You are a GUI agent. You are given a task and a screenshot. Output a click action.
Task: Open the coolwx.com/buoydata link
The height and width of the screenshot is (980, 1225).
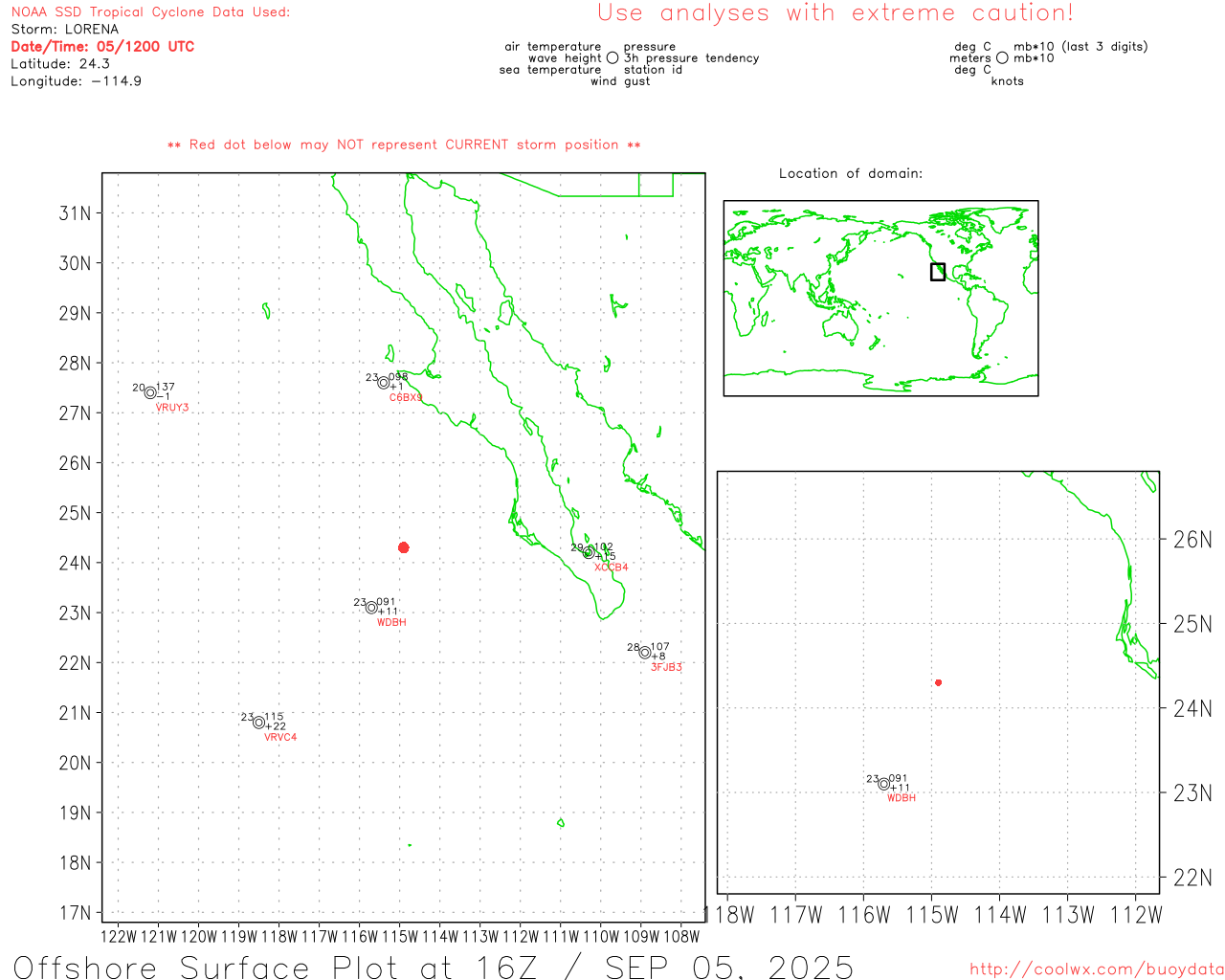(1097, 969)
